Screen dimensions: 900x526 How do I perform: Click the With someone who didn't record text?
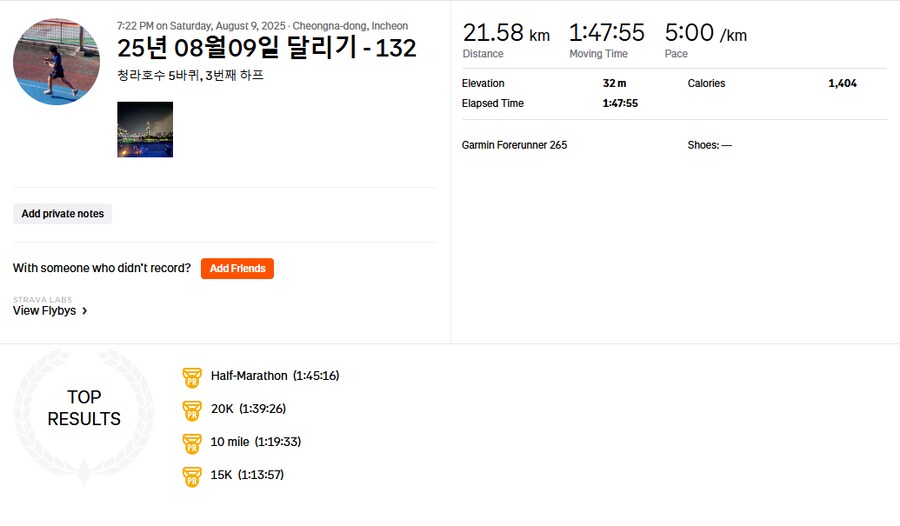click(102, 268)
